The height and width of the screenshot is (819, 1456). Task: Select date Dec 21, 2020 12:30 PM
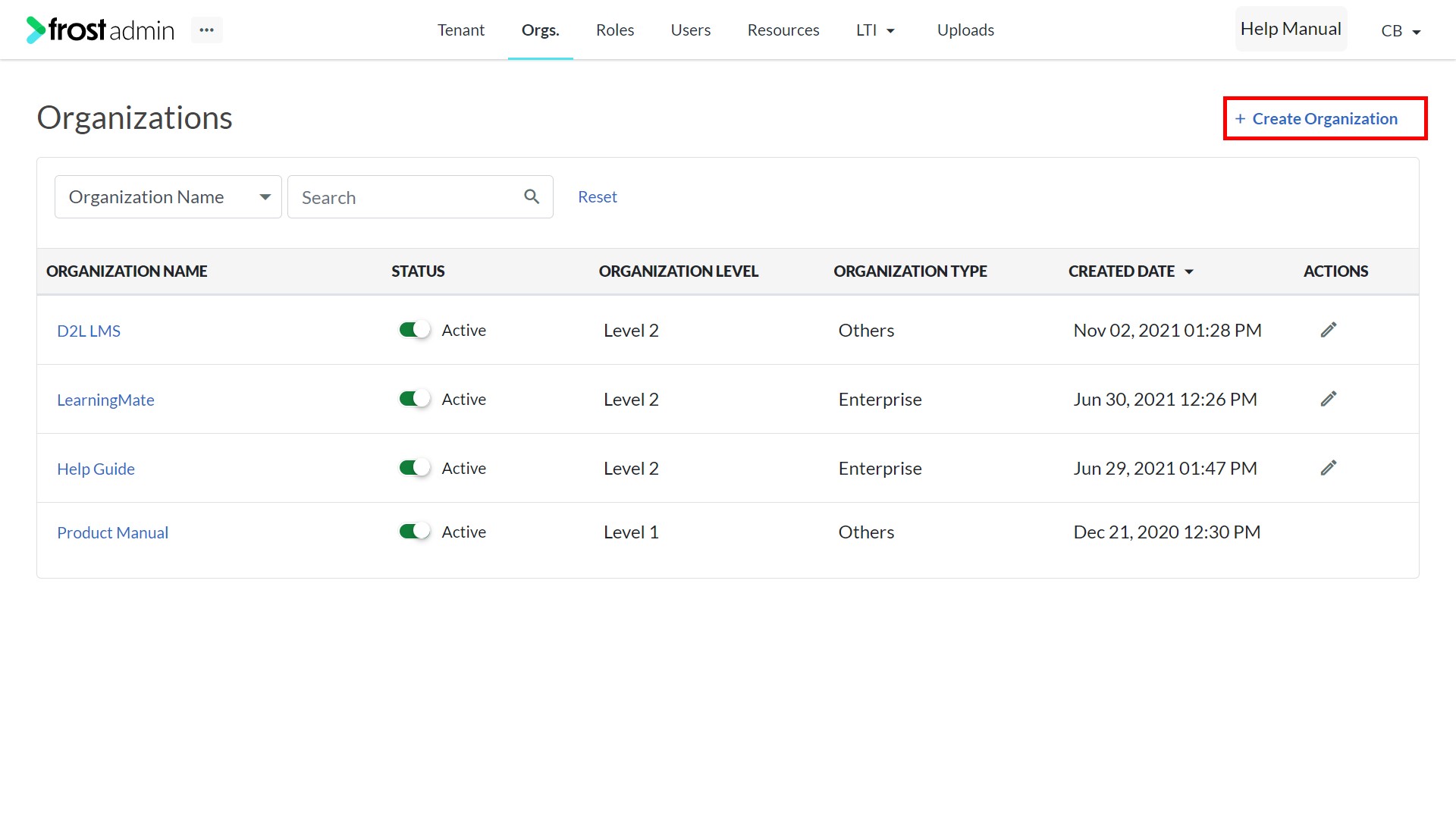[1166, 532]
